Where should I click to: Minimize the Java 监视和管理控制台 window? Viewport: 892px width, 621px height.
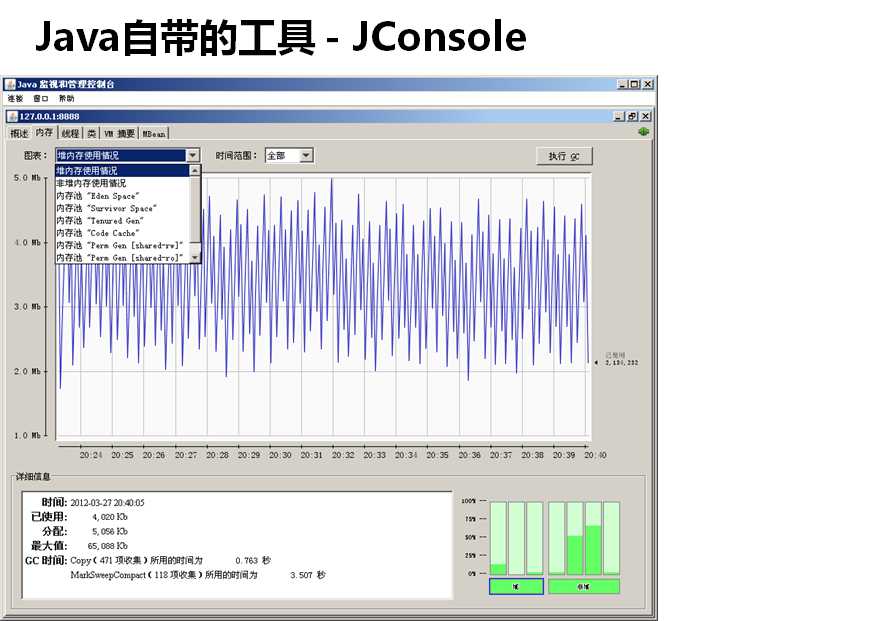click(622, 84)
